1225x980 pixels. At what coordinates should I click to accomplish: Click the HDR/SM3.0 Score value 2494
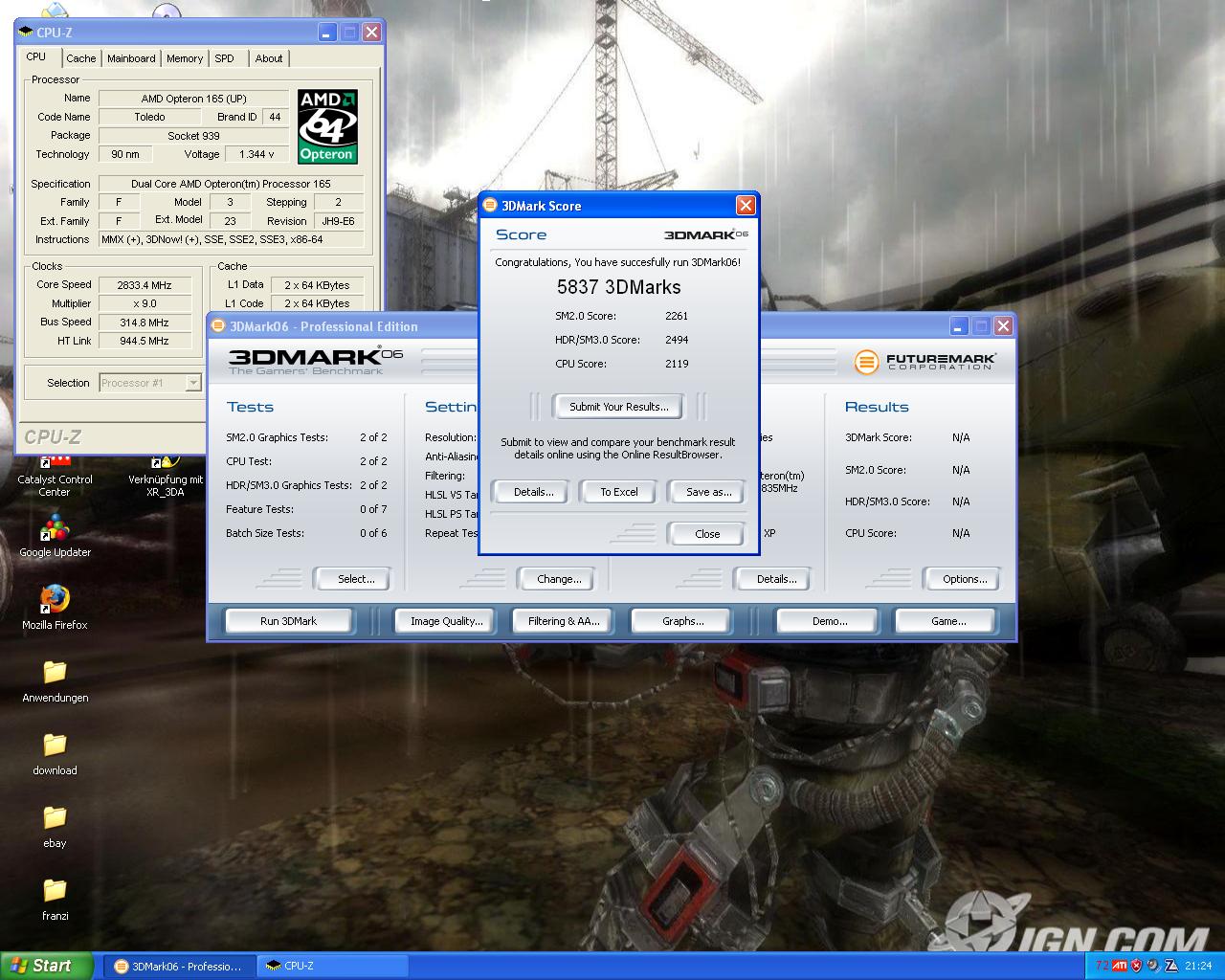677,340
